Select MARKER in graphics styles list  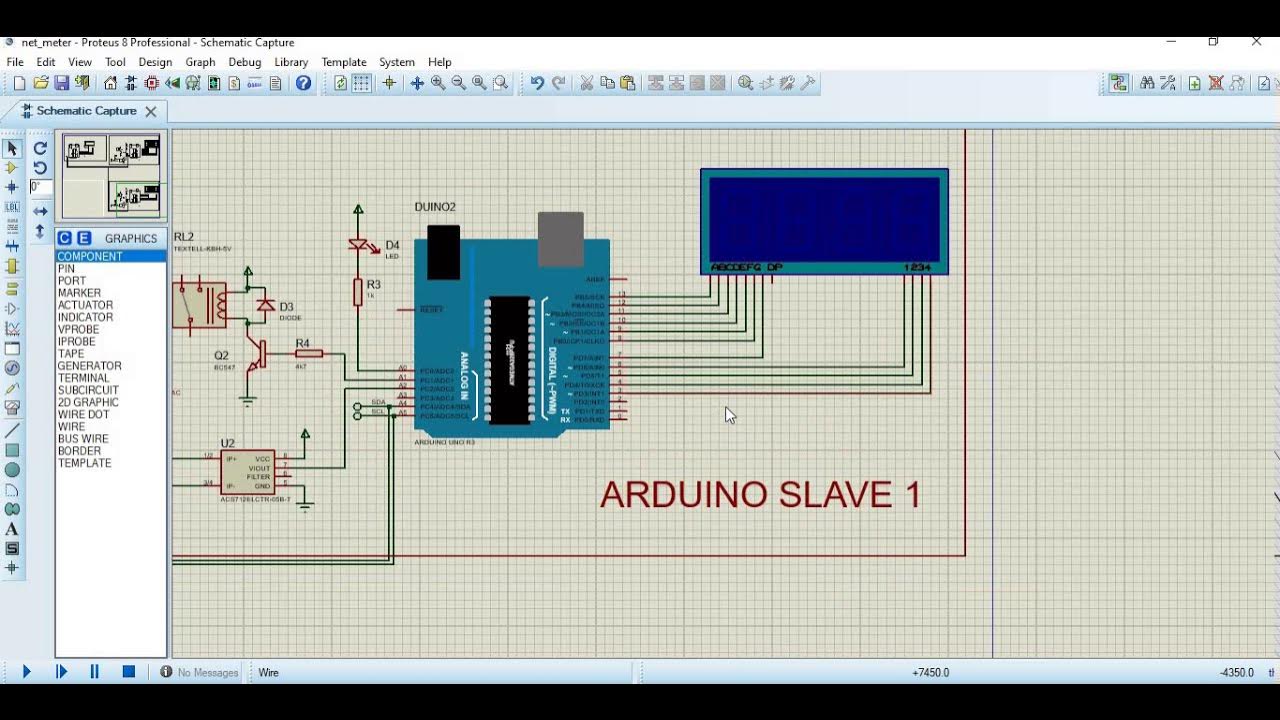coord(111,293)
